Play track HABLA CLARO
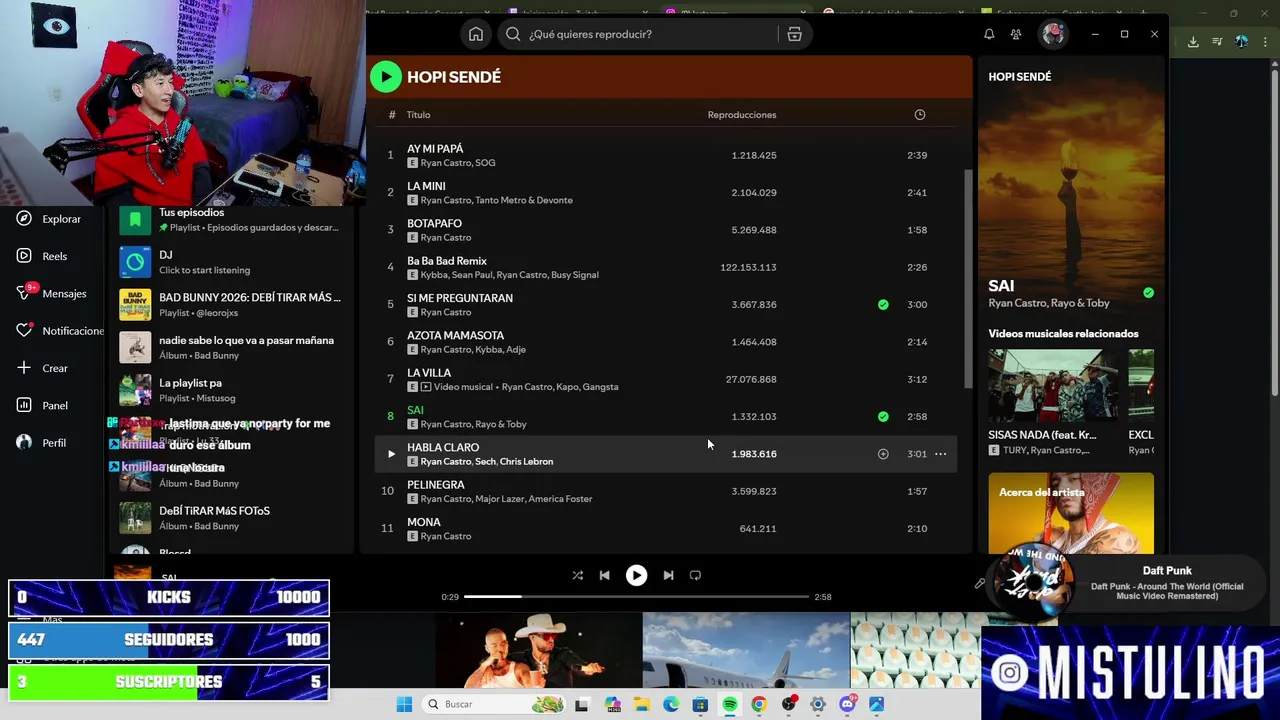Viewport: 1280px width, 720px height. pyautogui.click(x=391, y=454)
